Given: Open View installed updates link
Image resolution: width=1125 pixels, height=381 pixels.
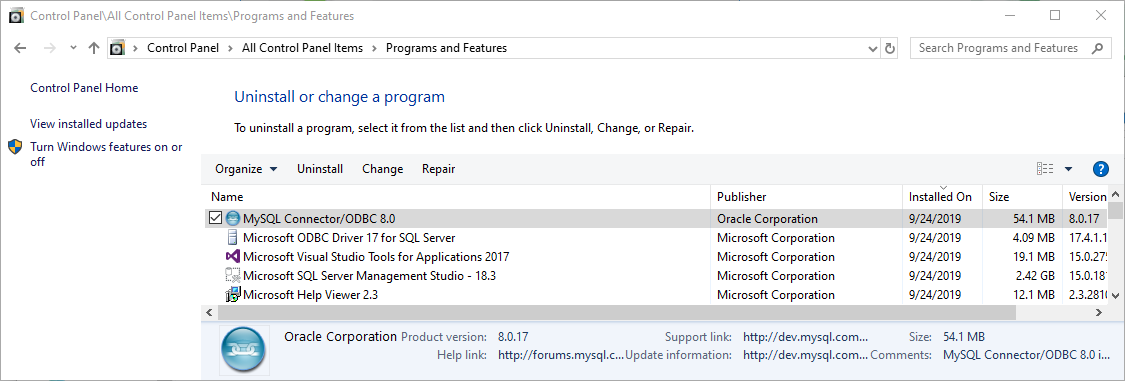Looking at the screenshot, I should point(88,124).
